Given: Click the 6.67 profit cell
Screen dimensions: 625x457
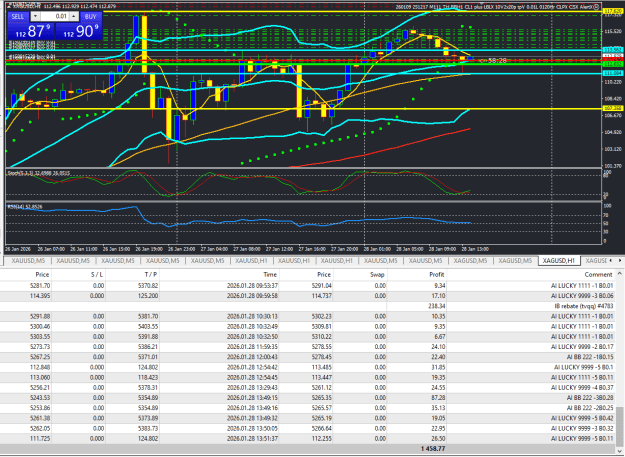Looking at the screenshot, I should coord(440,337).
